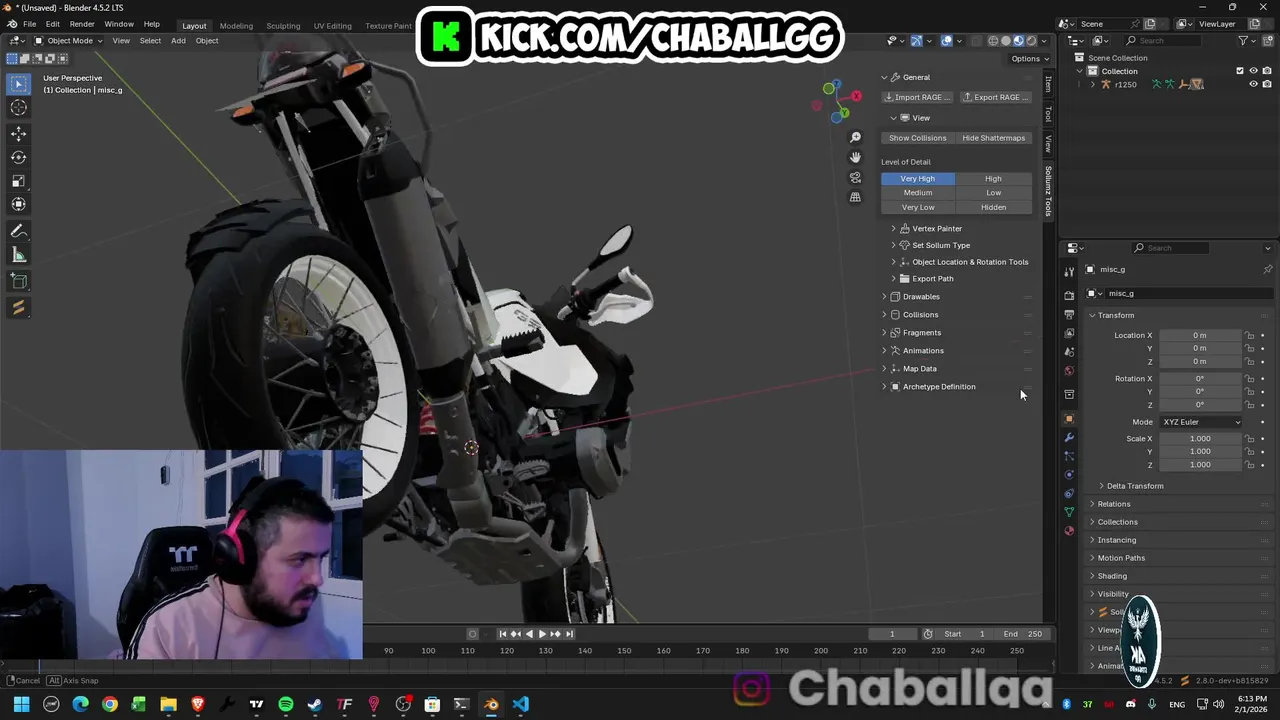The image size is (1280, 720).
Task: Click Show Collisions button
Action: click(x=918, y=138)
